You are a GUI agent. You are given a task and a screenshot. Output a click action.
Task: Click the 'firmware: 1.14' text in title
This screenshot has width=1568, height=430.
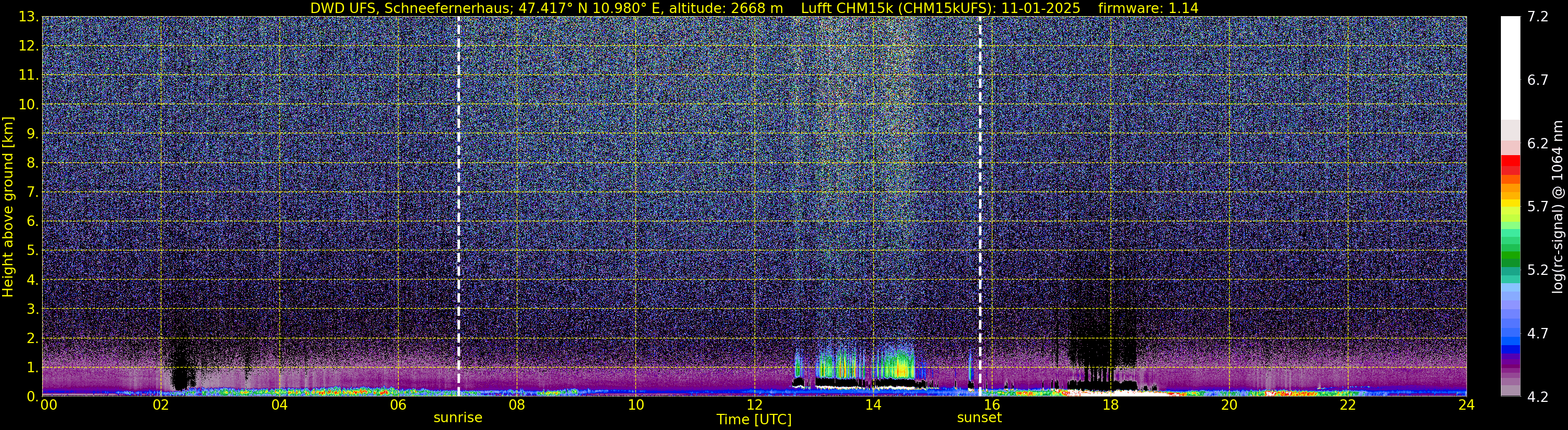tap(1149, 8)
